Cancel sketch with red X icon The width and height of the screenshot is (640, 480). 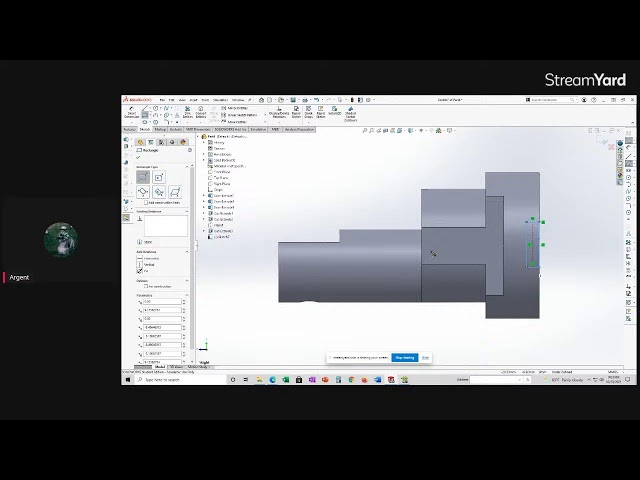(x=611, y=147)
